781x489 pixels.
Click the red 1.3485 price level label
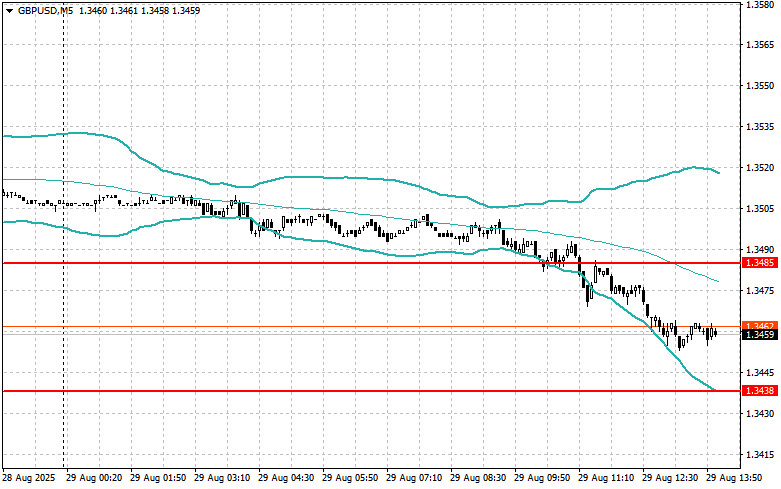pos(759,262)
